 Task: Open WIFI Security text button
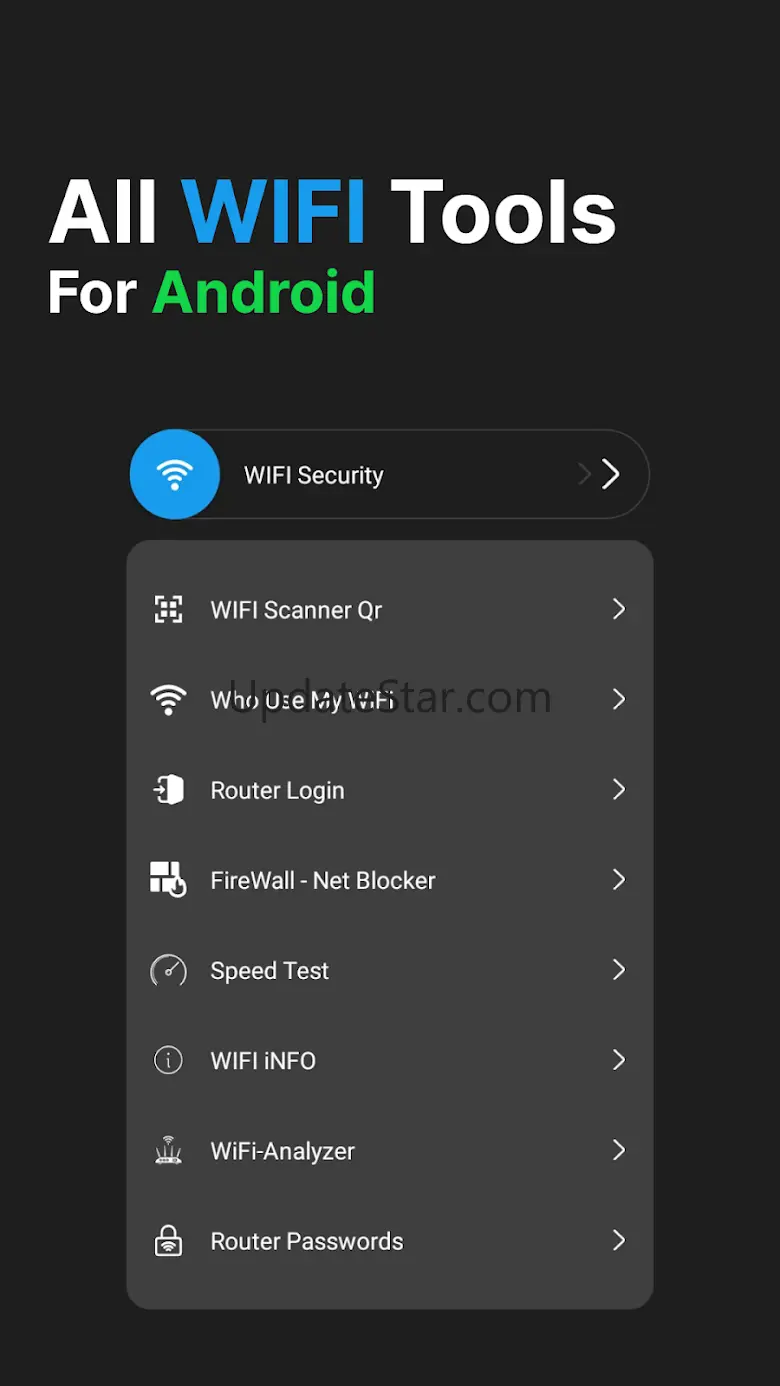(x=314, y=475)
